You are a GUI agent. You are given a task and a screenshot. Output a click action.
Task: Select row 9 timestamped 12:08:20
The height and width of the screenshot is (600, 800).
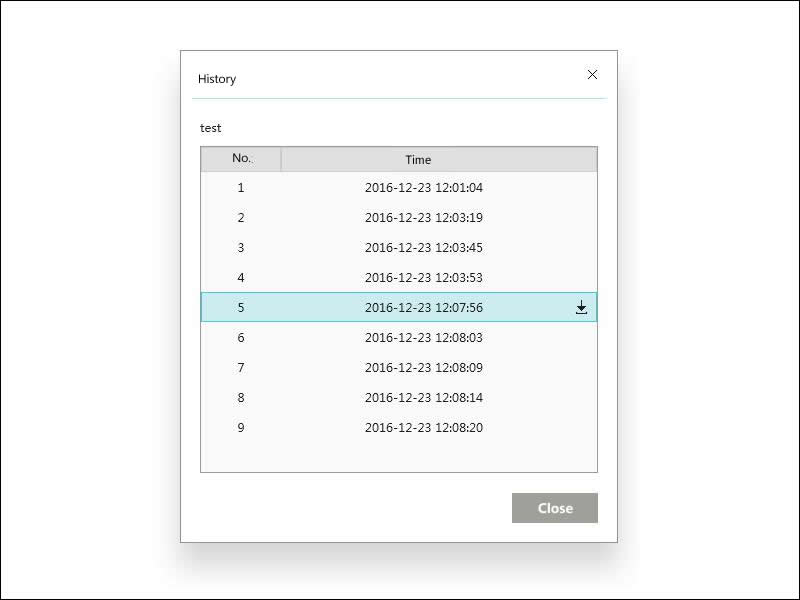[x=398, y=428]
